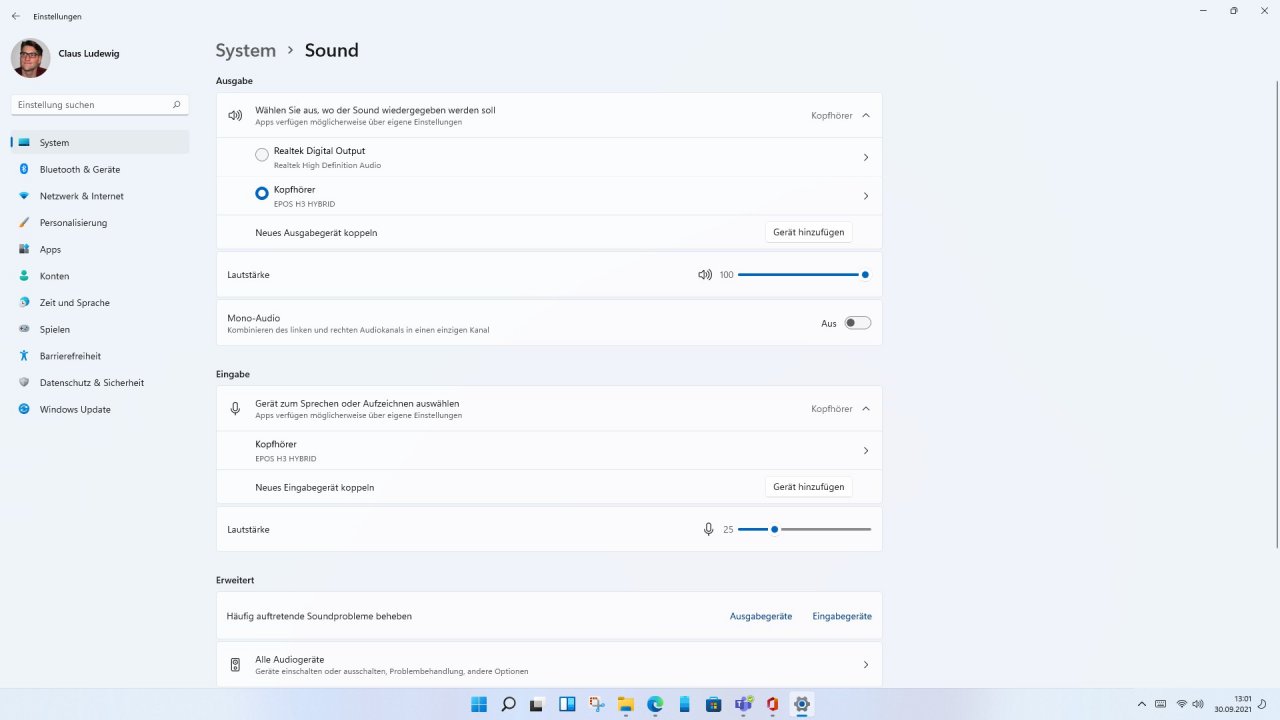Click the output Lautstärke slider
Viewport: 1280px width, 720px height.
(804, 274)
